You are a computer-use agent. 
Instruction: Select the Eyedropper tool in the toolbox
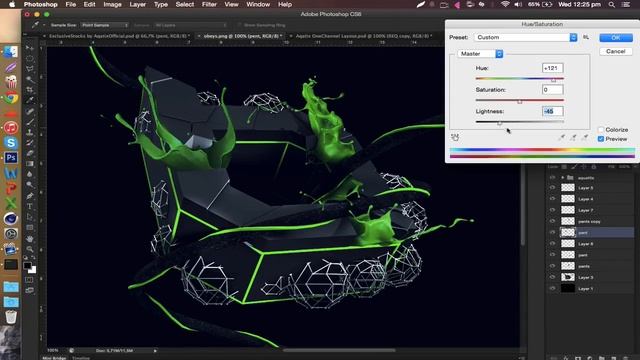pos(30,100)
